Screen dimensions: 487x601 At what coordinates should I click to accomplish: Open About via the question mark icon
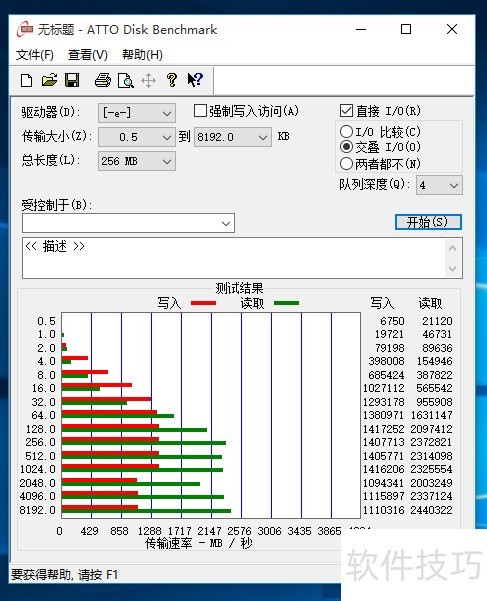172,80
